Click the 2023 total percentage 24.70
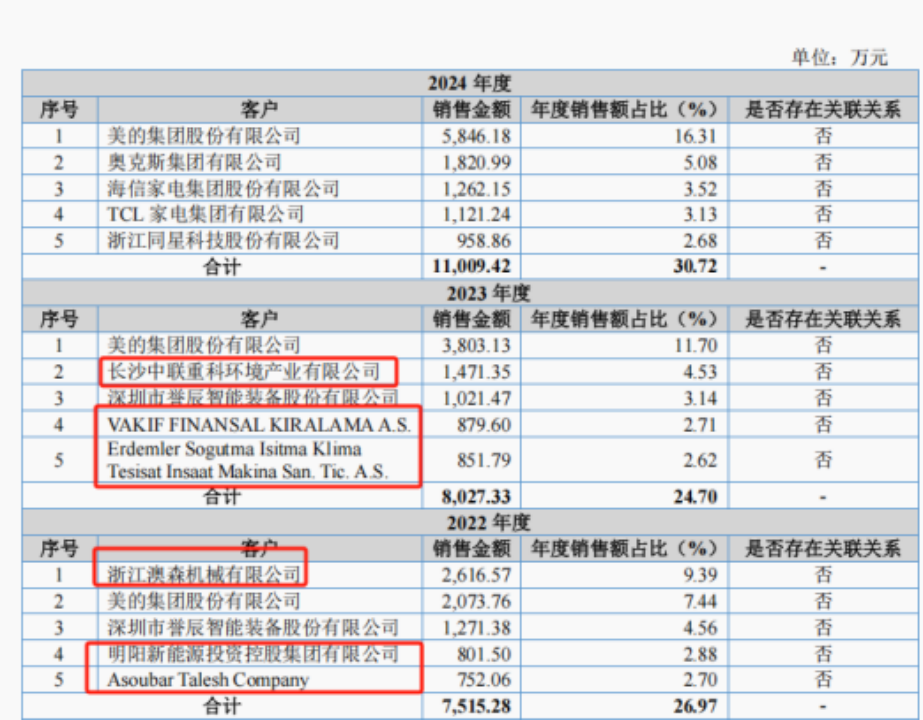The width and height of the screenshot is (923, 720). click(695, 496)
